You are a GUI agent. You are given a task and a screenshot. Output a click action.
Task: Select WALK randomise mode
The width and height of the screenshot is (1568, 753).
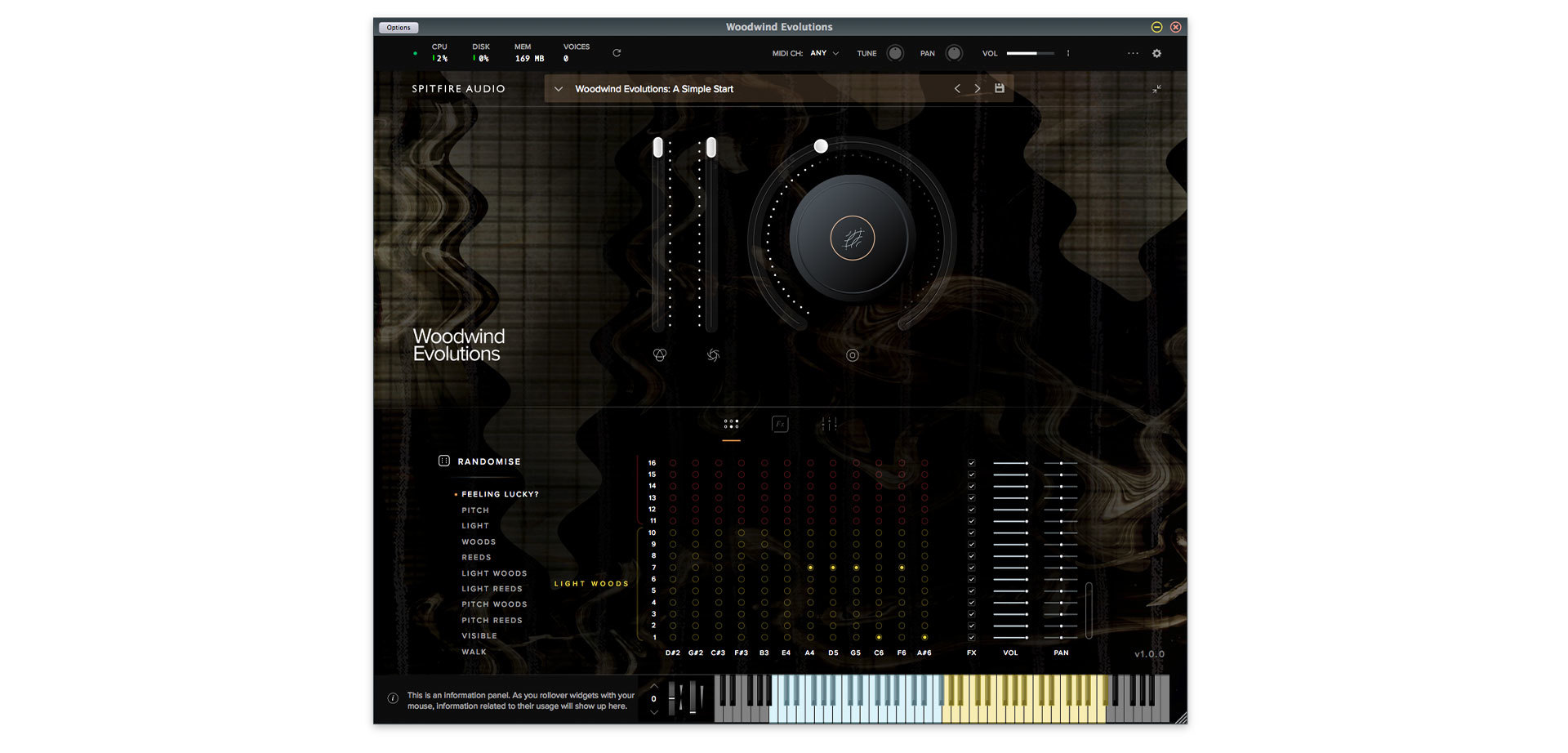tap(474, 652)
